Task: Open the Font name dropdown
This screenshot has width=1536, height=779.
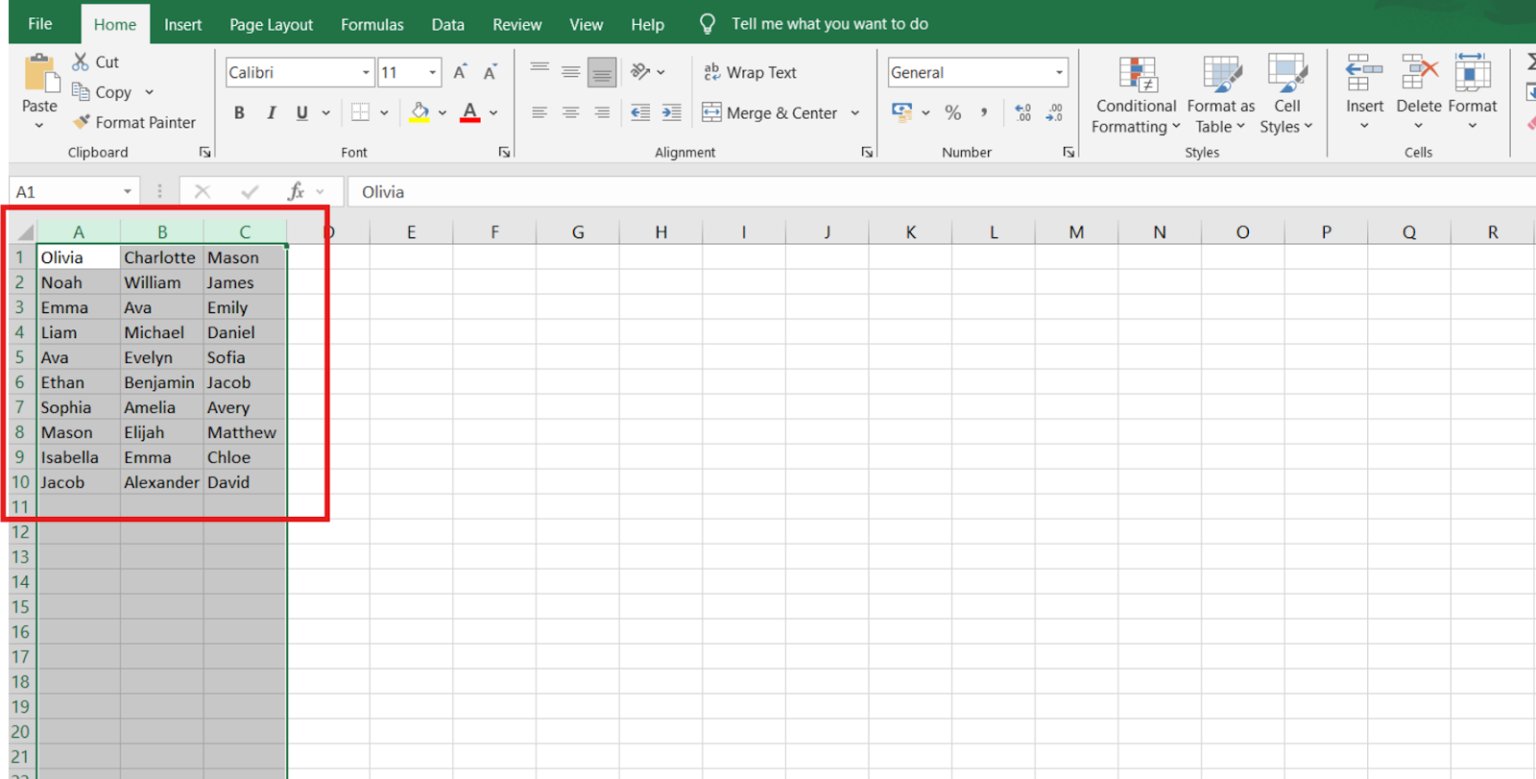Action: pyautogui.click(x=367, y=72)
